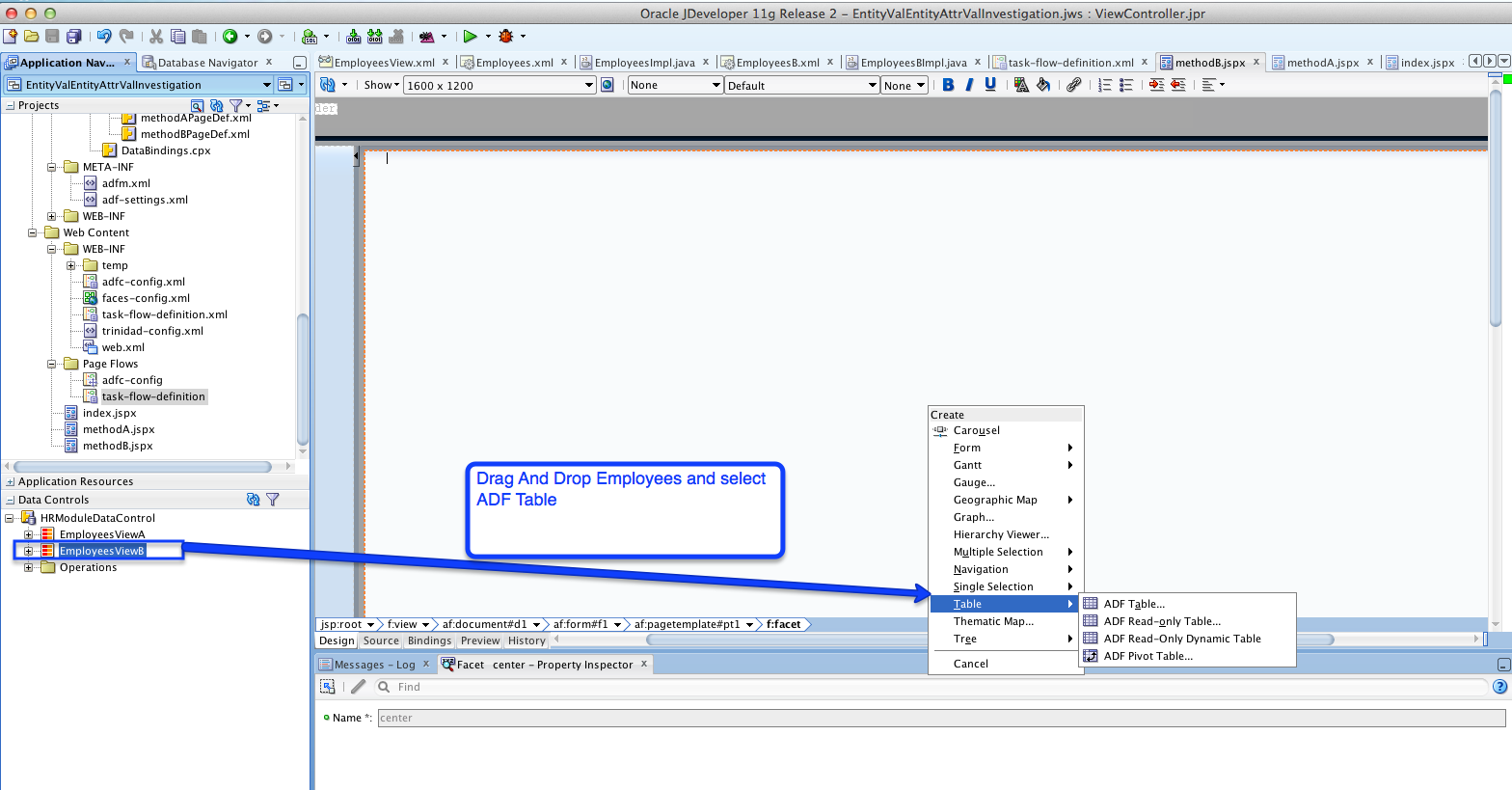Select ADF Read-only Table... menu item
The width and height of the screenshot is (1512, 790).
point(1187,621)
